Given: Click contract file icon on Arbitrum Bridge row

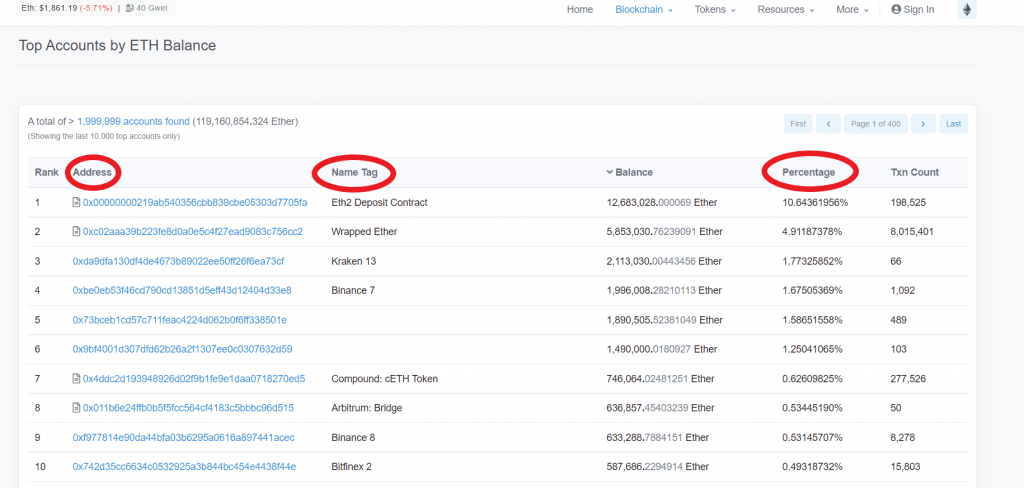Looking at the screenshot, I should point(77,408).
